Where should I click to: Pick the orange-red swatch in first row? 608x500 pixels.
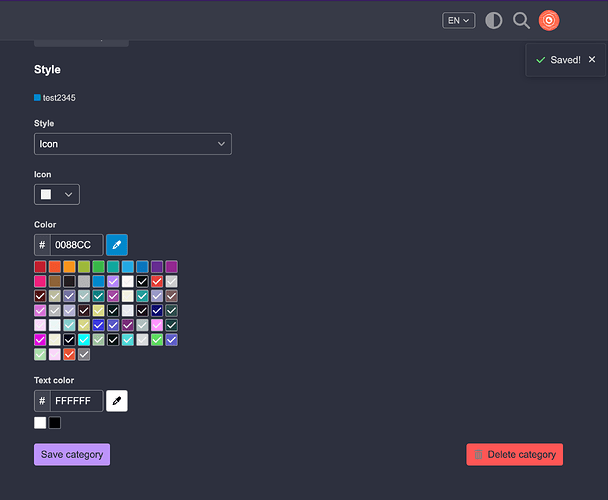55,266
